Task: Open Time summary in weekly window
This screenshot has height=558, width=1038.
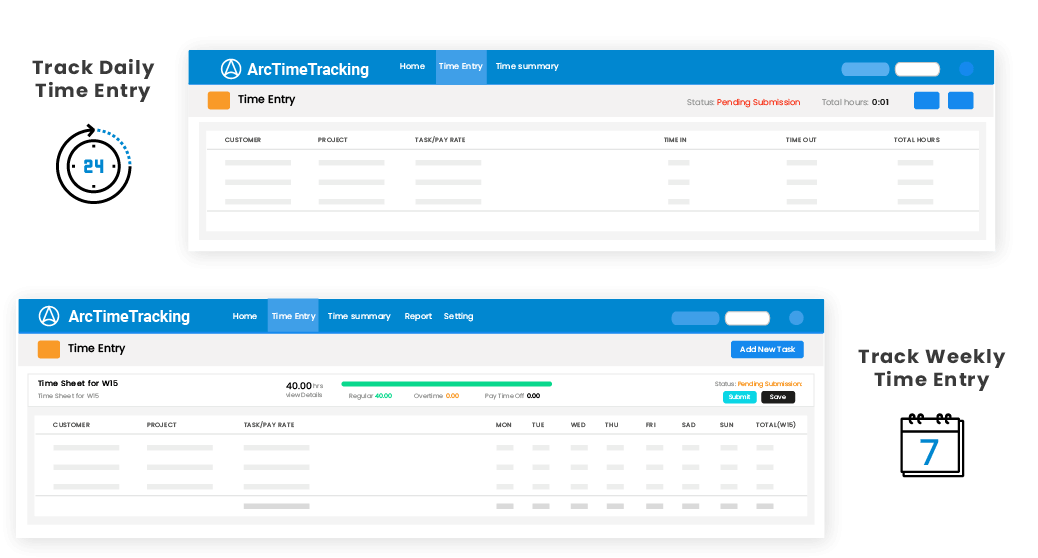Action: point(359,316)
